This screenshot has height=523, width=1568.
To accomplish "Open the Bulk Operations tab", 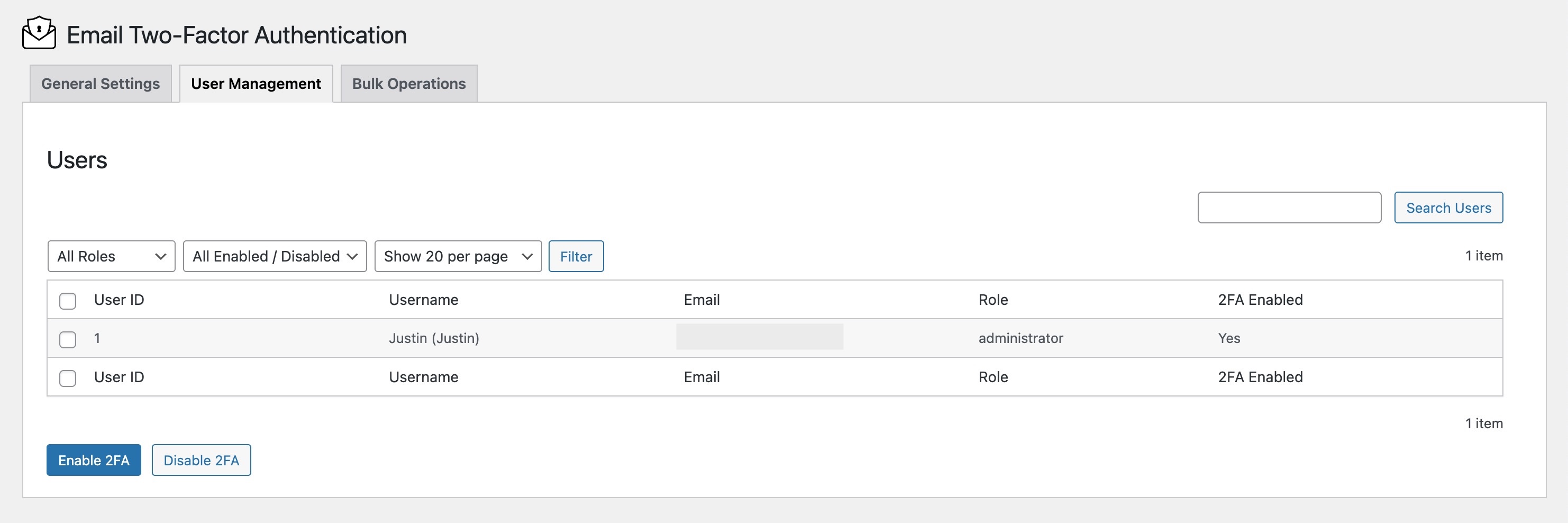I will point(408,84).
